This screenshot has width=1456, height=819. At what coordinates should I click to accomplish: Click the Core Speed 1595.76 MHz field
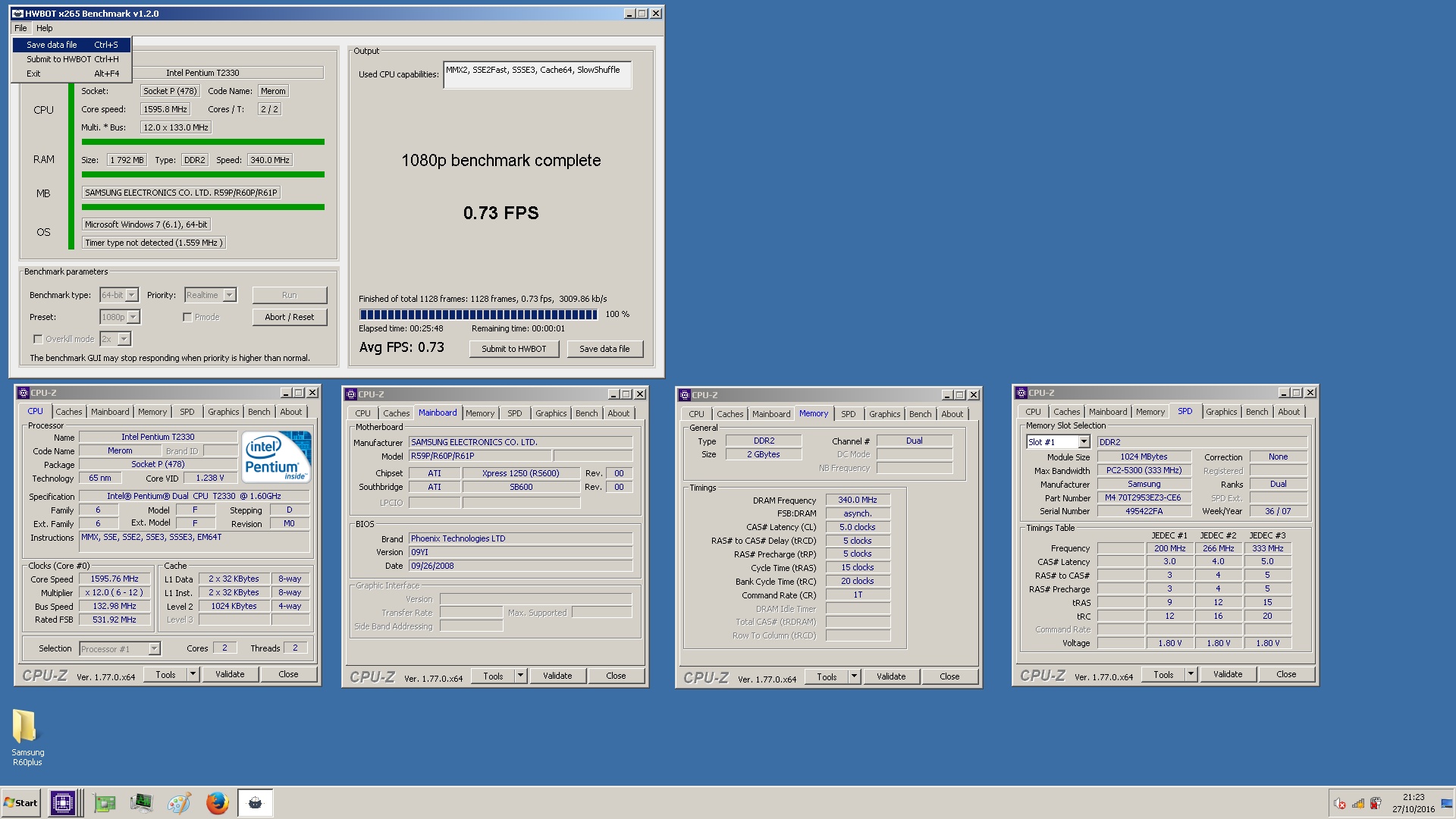click(115, 579)
